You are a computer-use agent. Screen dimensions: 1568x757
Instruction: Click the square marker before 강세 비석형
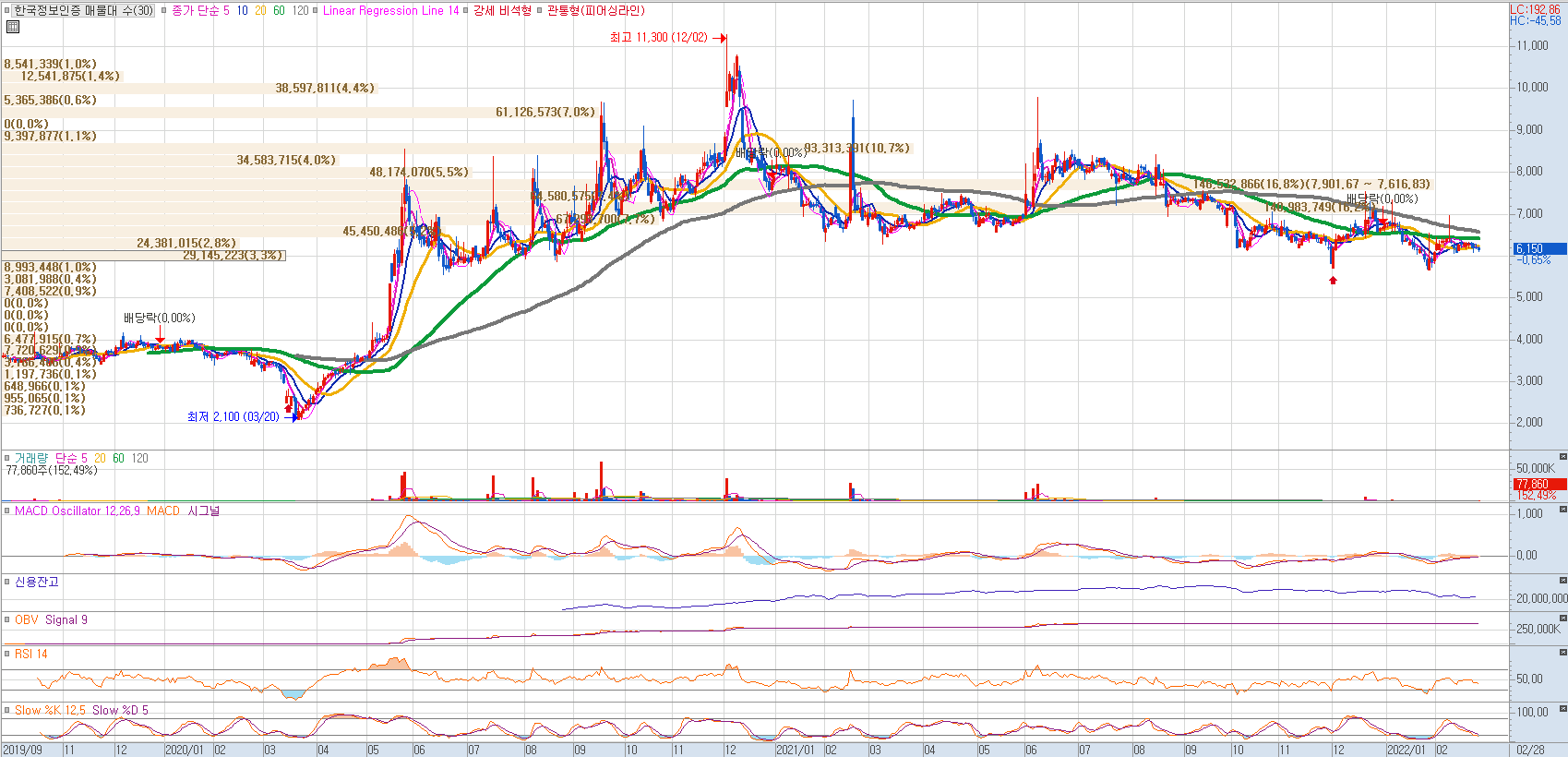[x=466, y=11]
